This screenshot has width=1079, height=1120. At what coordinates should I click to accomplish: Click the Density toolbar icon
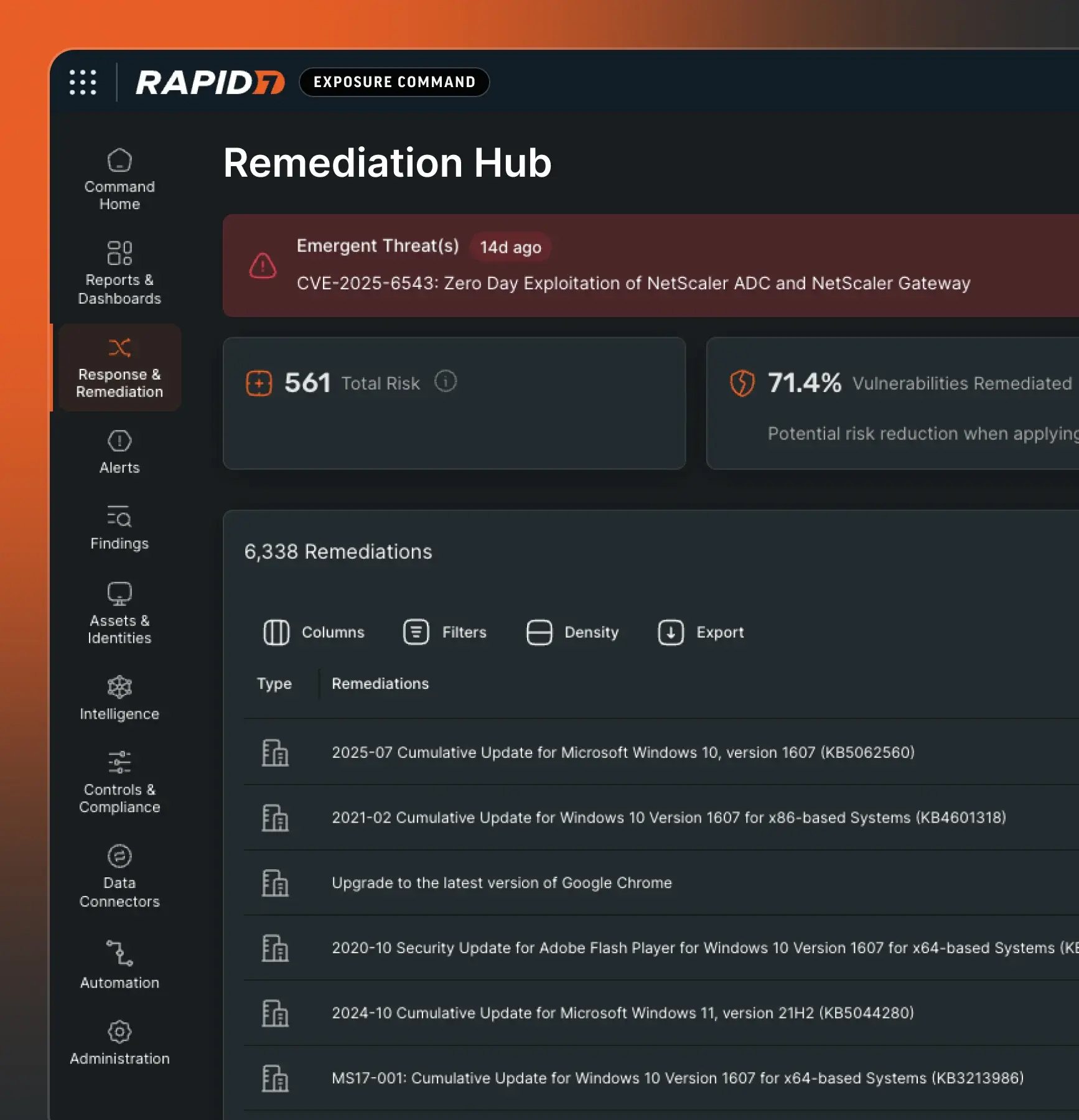point(539,632)
